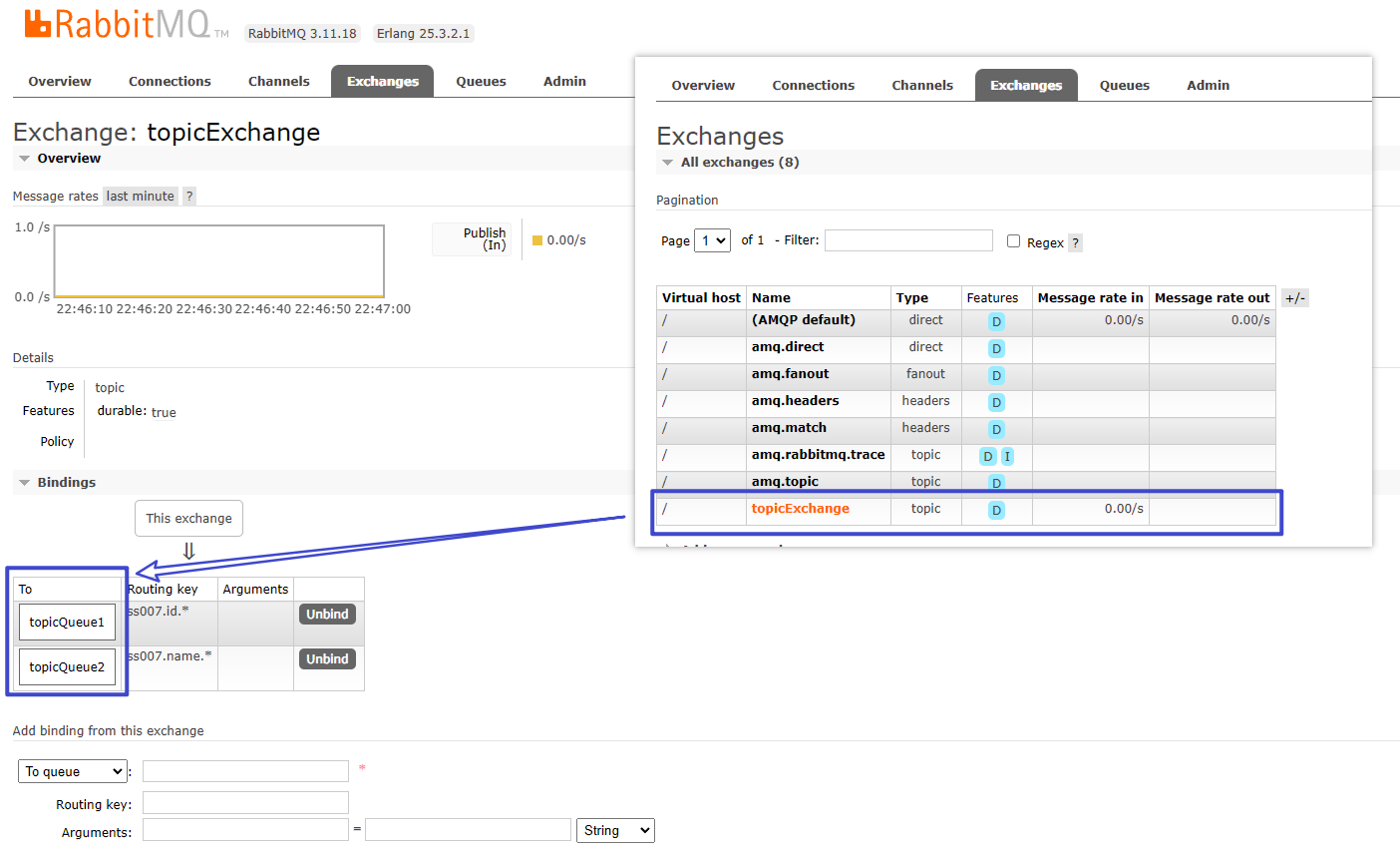This screenshot has height=846, width=1400.
Task: Switch to the Queues tab in left navigation
Action: (481, 82)
